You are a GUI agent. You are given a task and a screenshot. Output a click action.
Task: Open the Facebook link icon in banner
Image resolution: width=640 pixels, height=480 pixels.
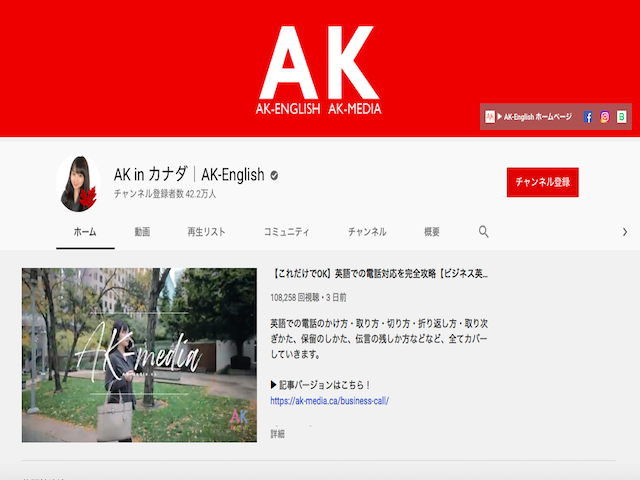(x=588, y=117)
